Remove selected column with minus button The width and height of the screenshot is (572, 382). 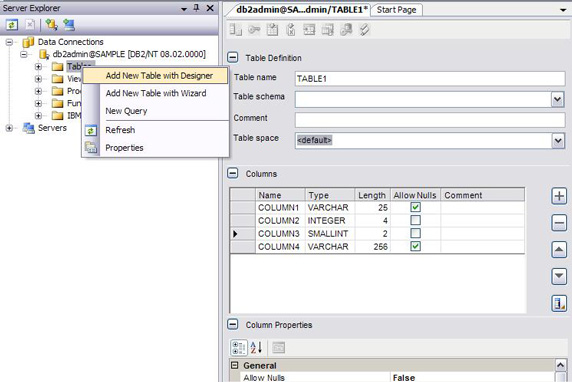559,223
